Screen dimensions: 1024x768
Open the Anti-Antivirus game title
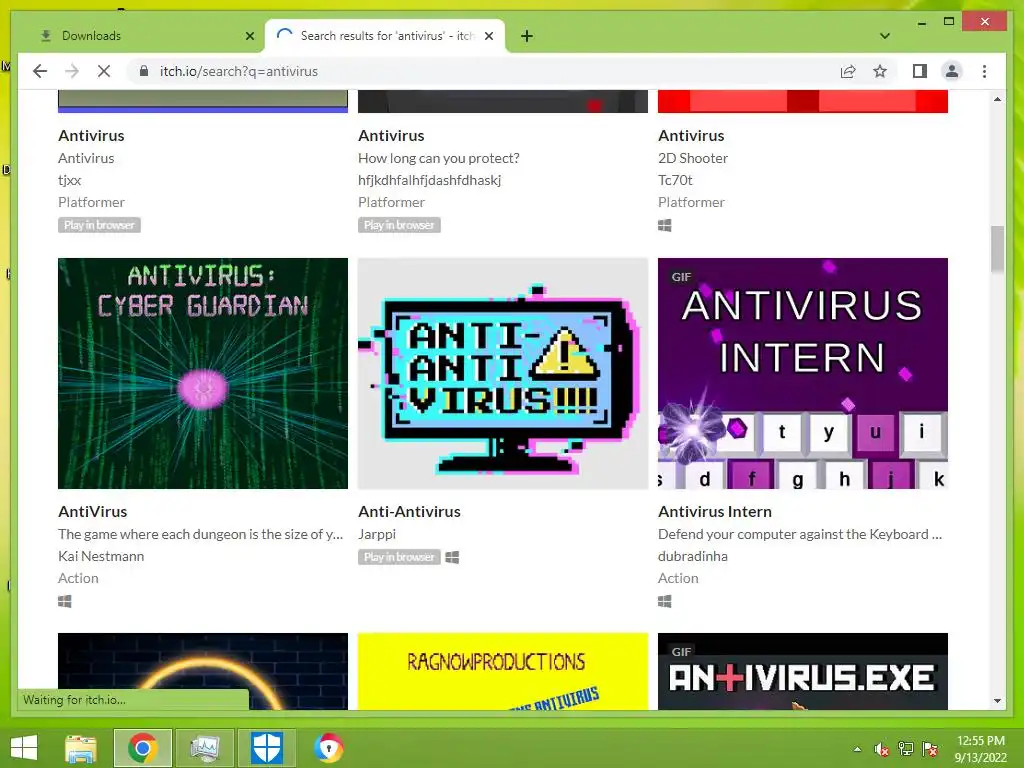409,511
